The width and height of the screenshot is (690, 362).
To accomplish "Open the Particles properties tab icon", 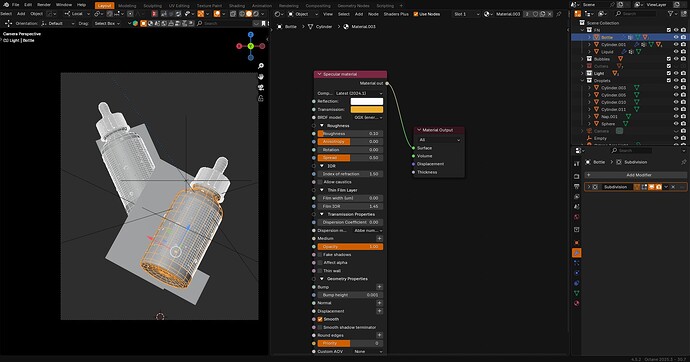I will tap(577, 263).
